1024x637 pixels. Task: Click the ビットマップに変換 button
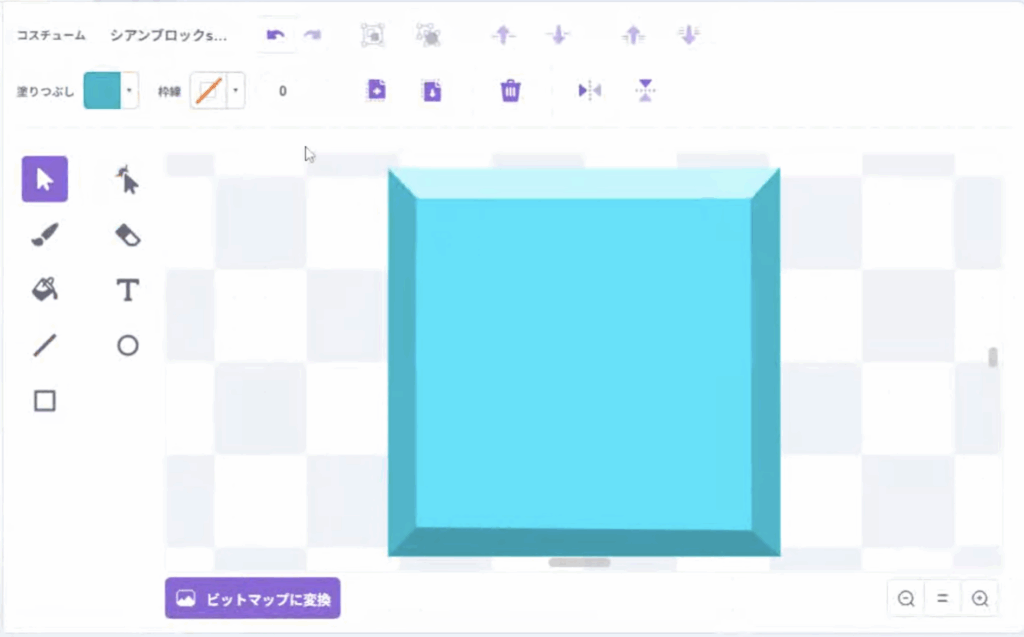coord(252,598)
